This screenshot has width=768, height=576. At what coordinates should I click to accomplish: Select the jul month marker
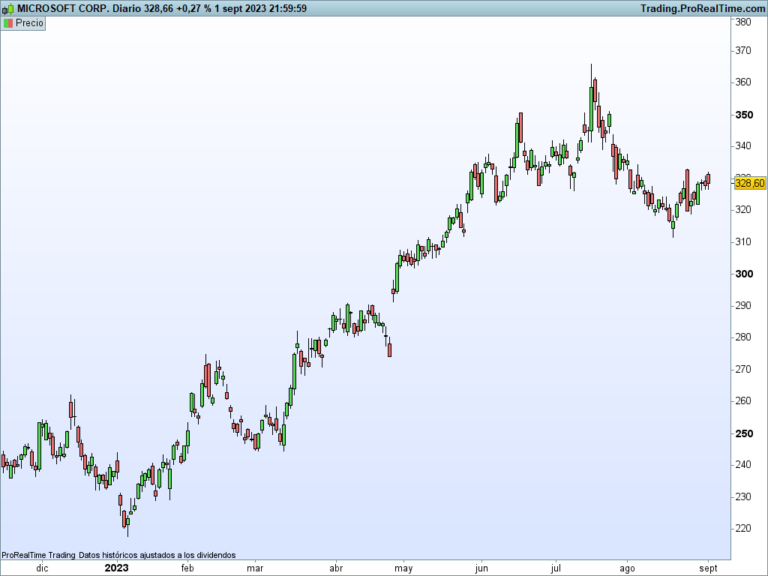click(555, 568)
